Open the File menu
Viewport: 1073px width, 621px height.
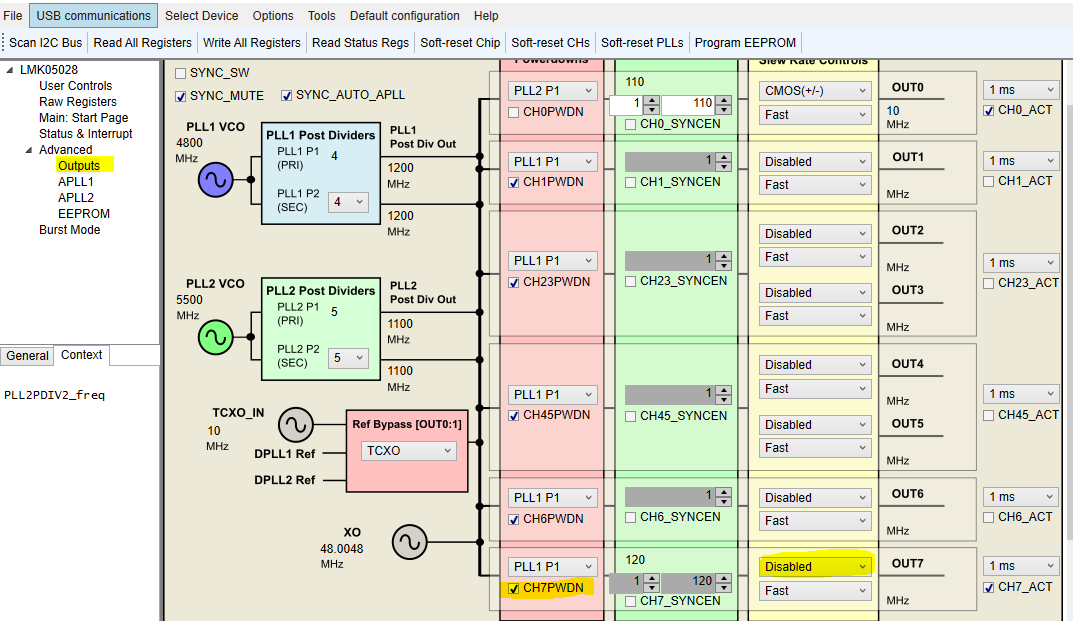13,15
